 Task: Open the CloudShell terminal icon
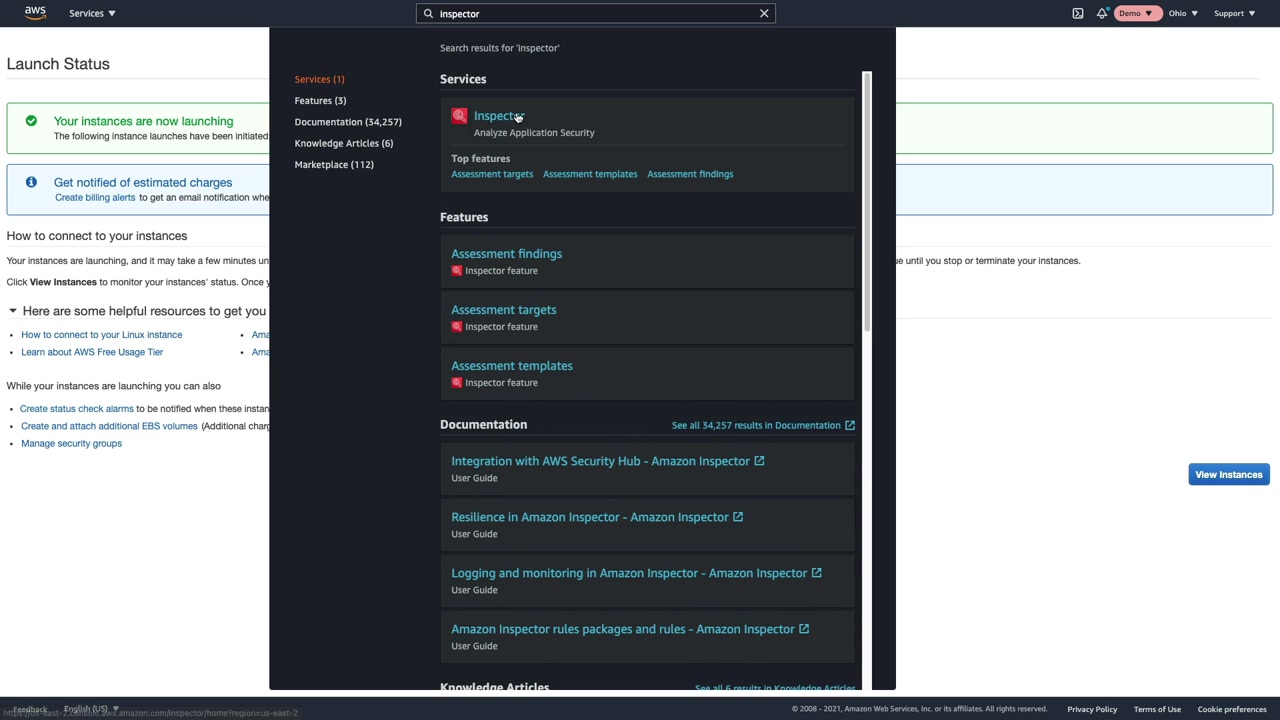point(1077,13)
